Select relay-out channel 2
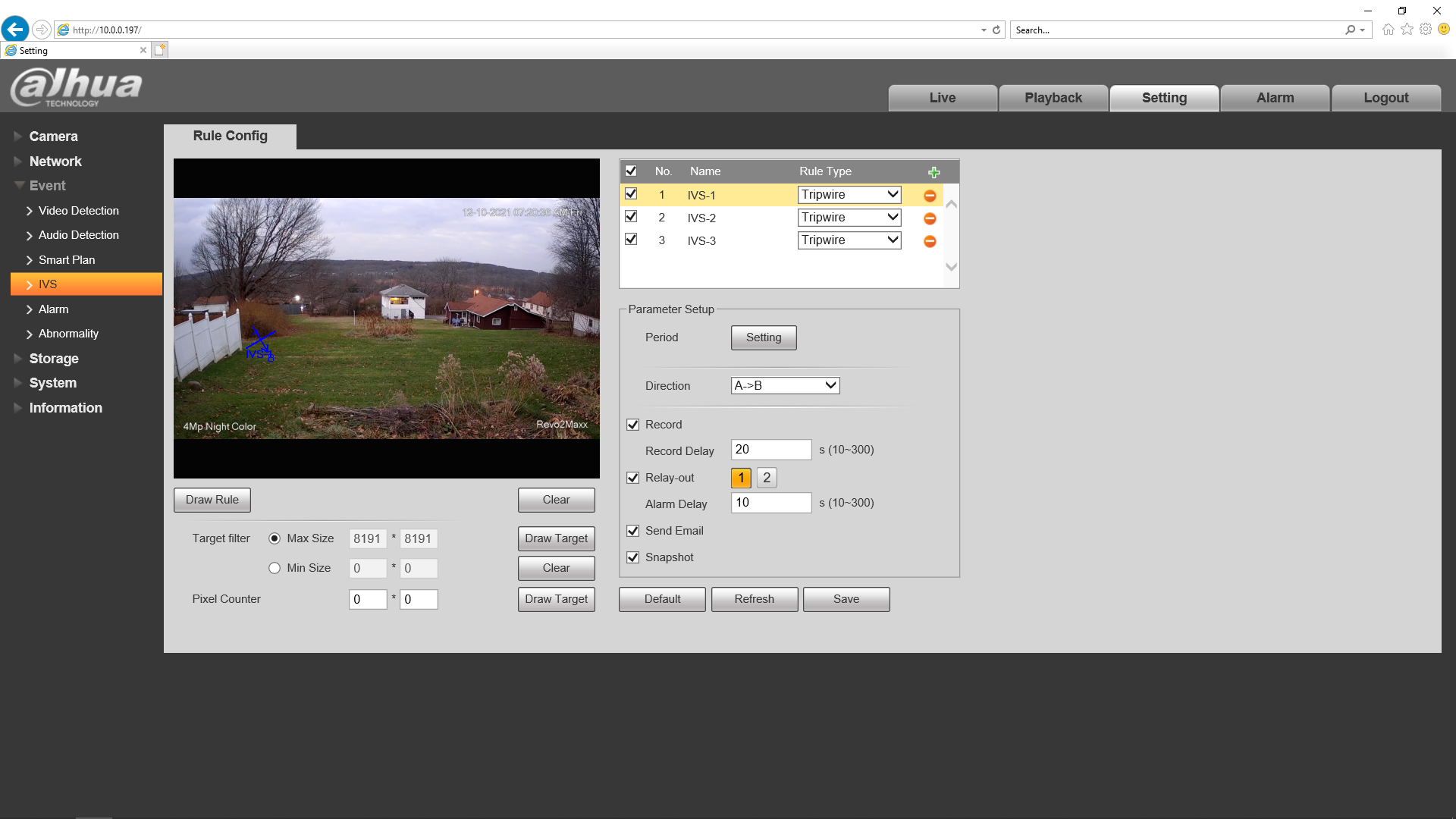The image size is (1456, 819). point(767,478)
